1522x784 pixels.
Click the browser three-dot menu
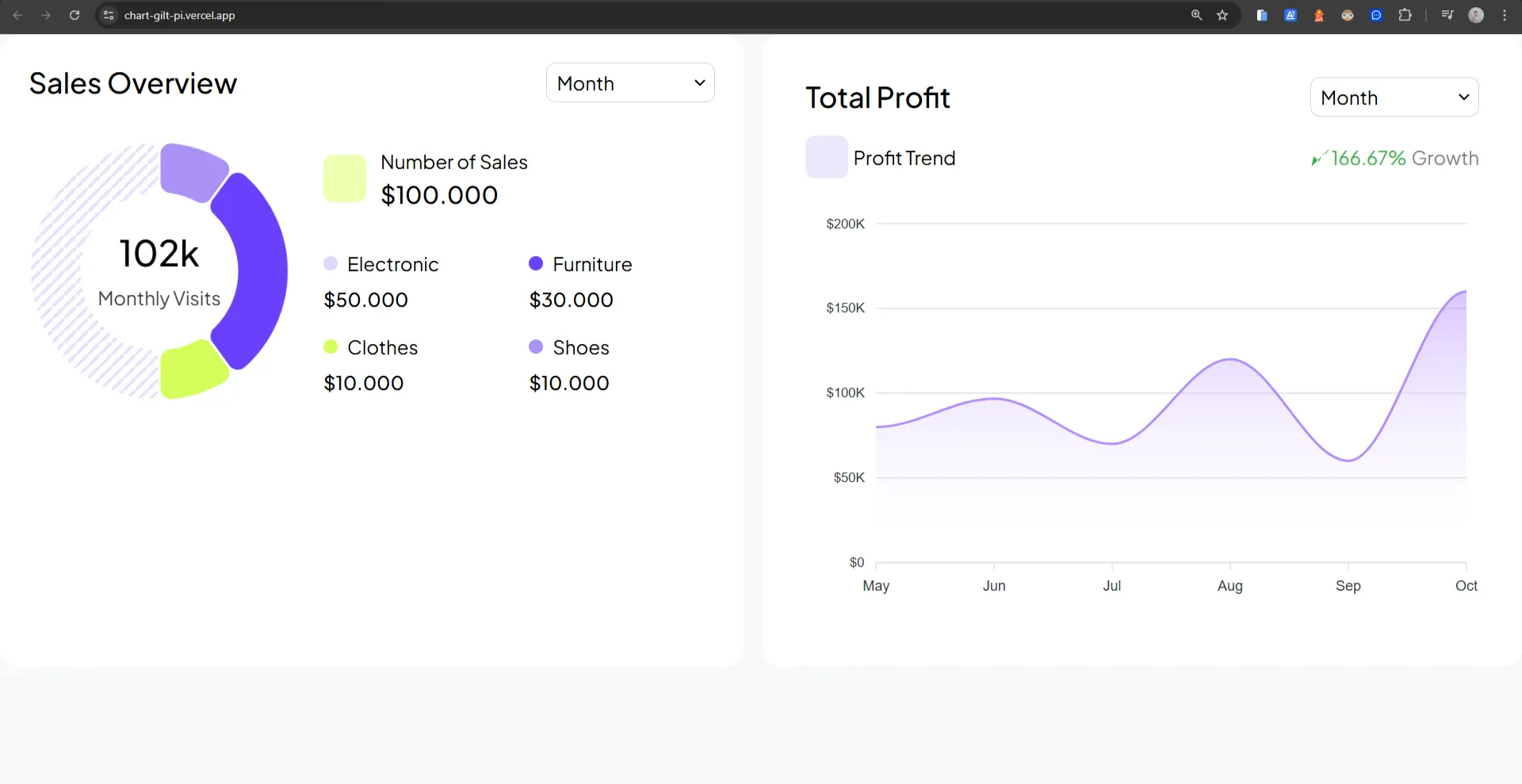click(x=1505, y=15)
